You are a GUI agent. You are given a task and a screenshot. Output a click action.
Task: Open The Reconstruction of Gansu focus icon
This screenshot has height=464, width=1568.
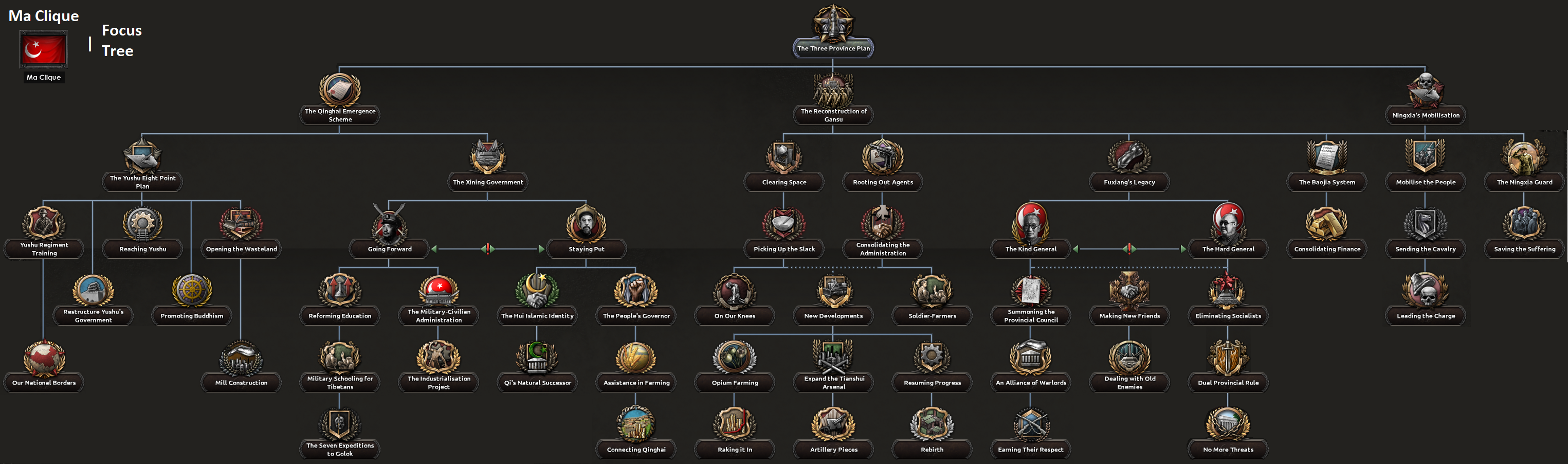[833, 90]
